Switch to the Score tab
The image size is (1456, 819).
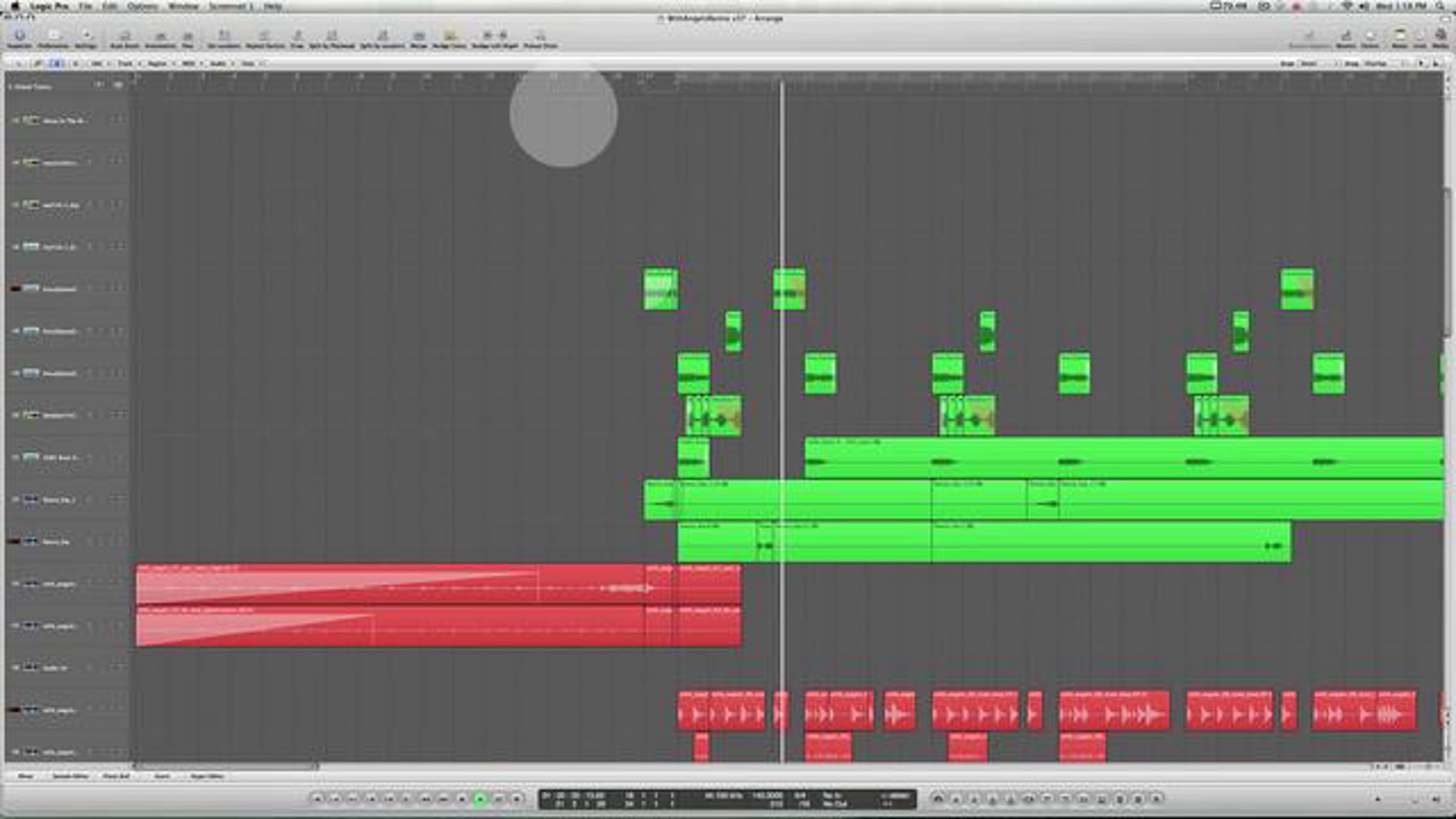pyautogui.click(x=161, y=776)
